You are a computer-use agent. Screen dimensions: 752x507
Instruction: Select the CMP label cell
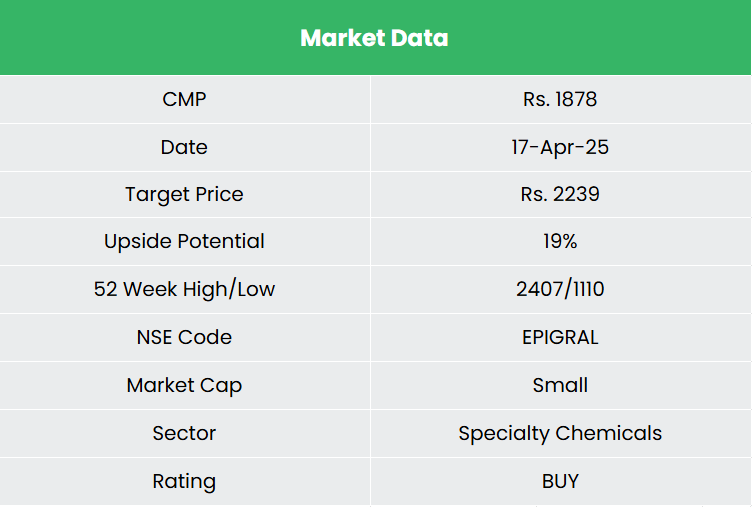tap(184, 99)
